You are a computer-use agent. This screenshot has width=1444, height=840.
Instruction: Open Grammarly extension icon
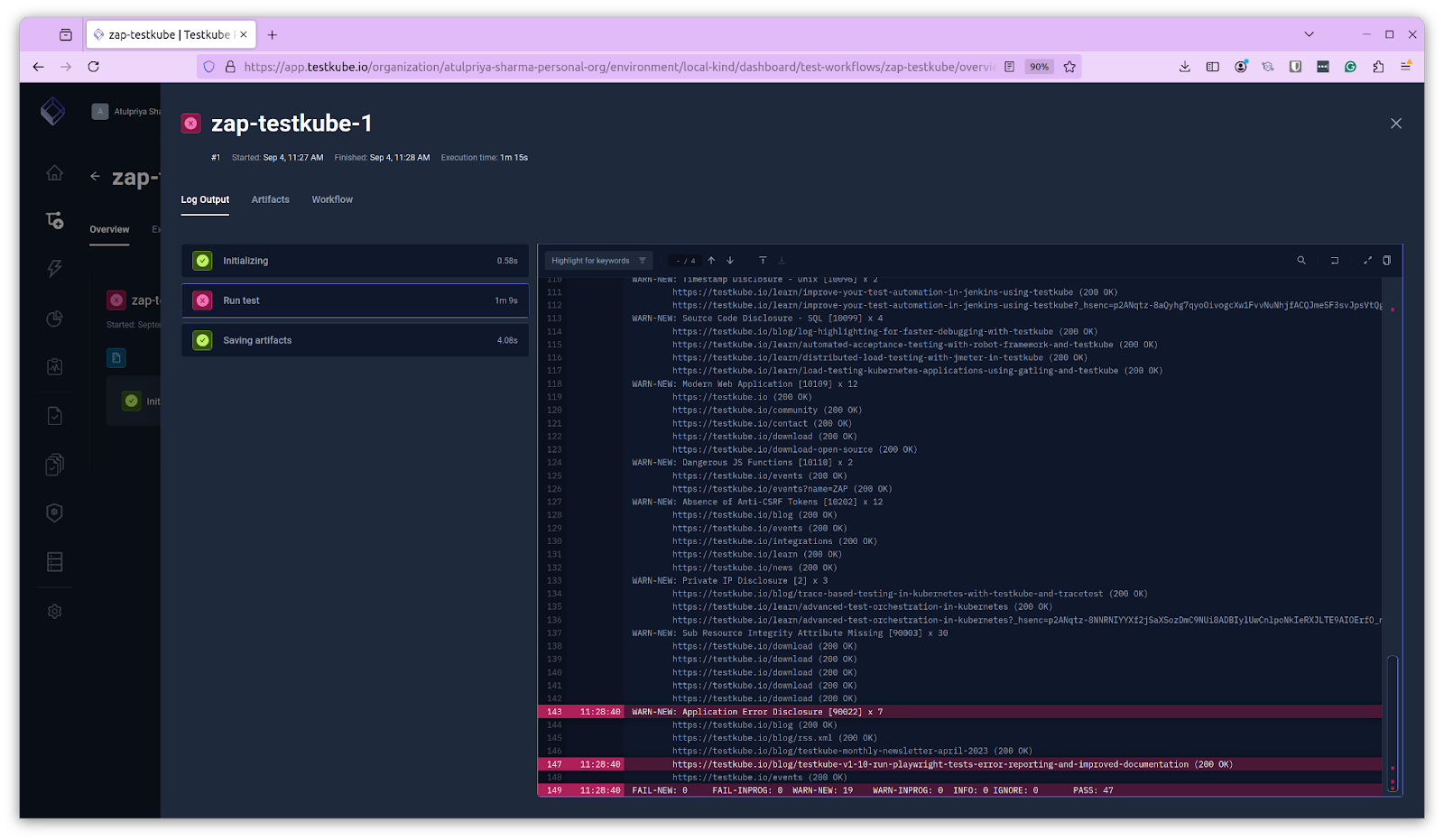(x=1350, y=67)
